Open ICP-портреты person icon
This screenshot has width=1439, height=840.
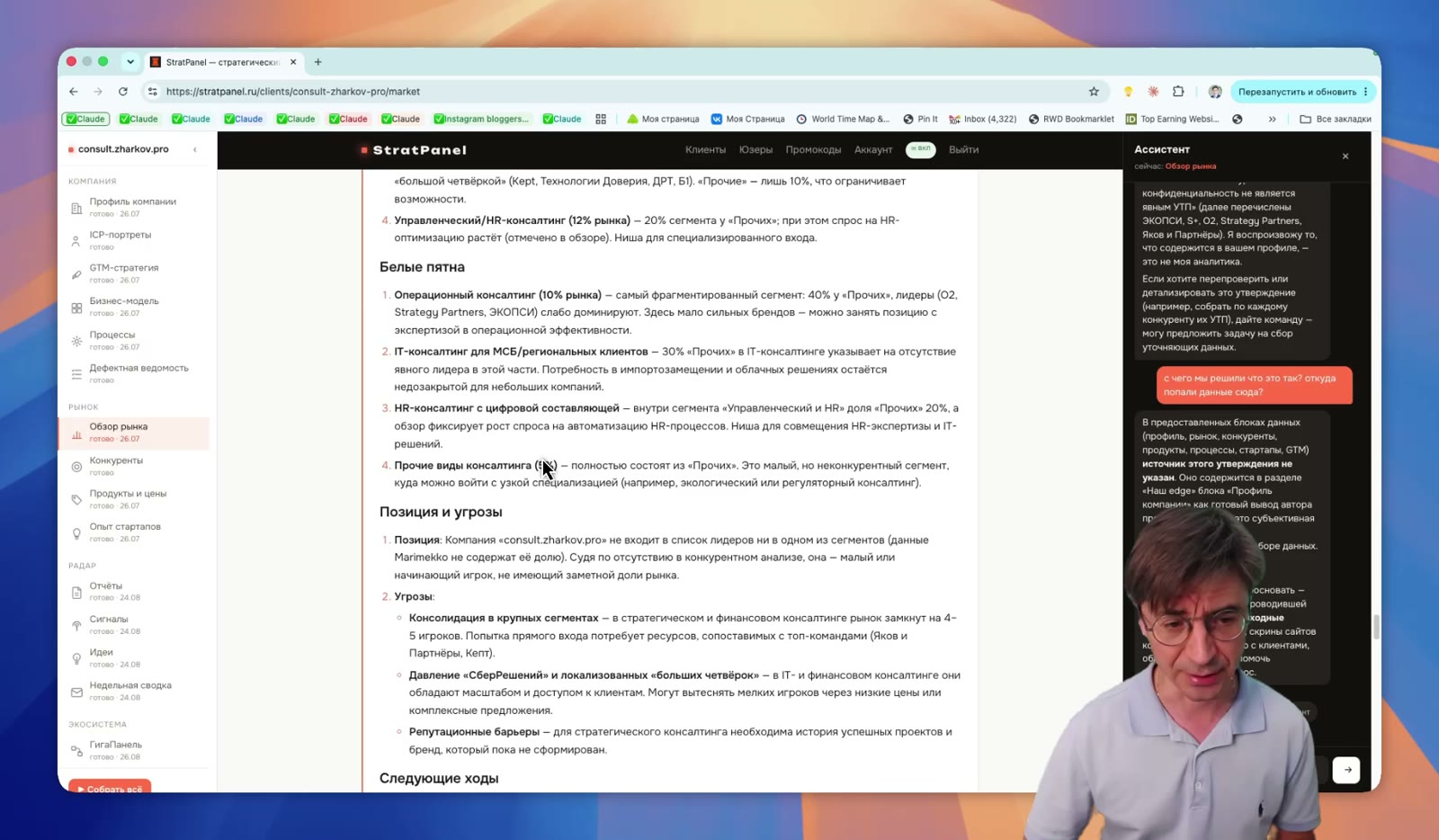pyautogui.click(x=76, y=241)
